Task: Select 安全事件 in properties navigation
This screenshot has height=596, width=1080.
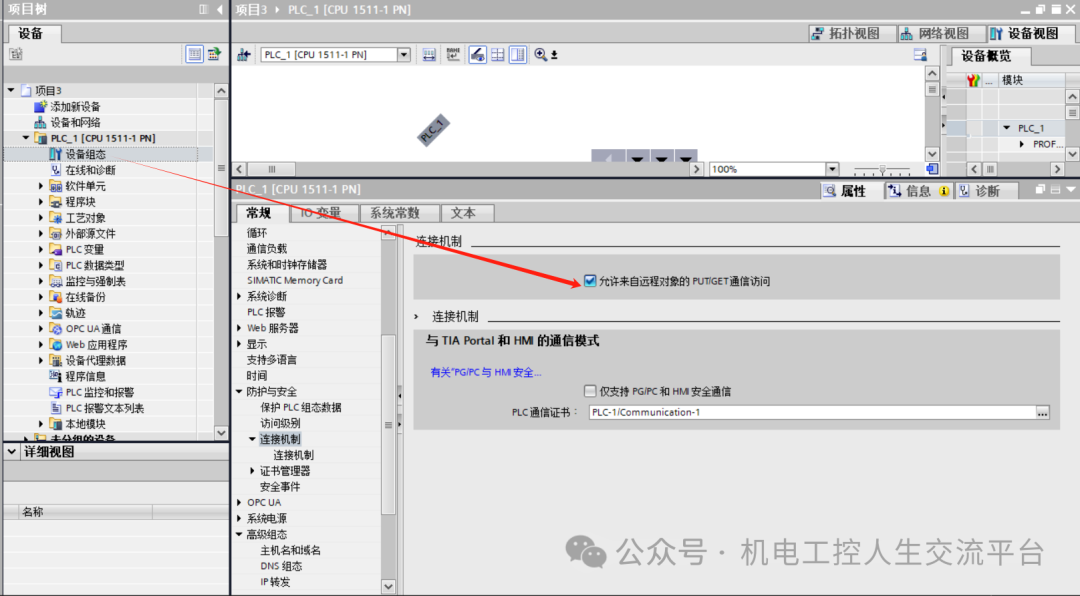Action: (280, 486)
